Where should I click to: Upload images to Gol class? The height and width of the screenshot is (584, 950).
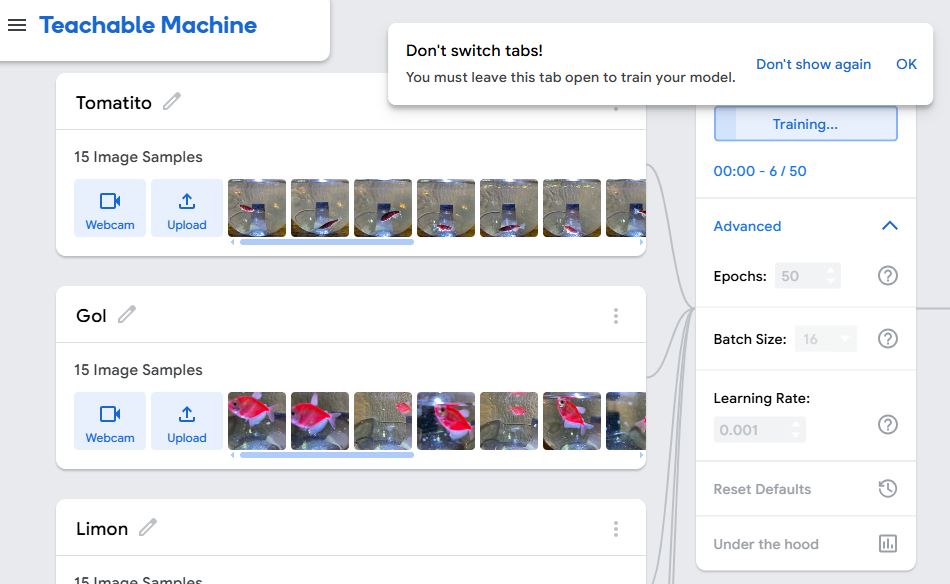(x=187, y=421)
